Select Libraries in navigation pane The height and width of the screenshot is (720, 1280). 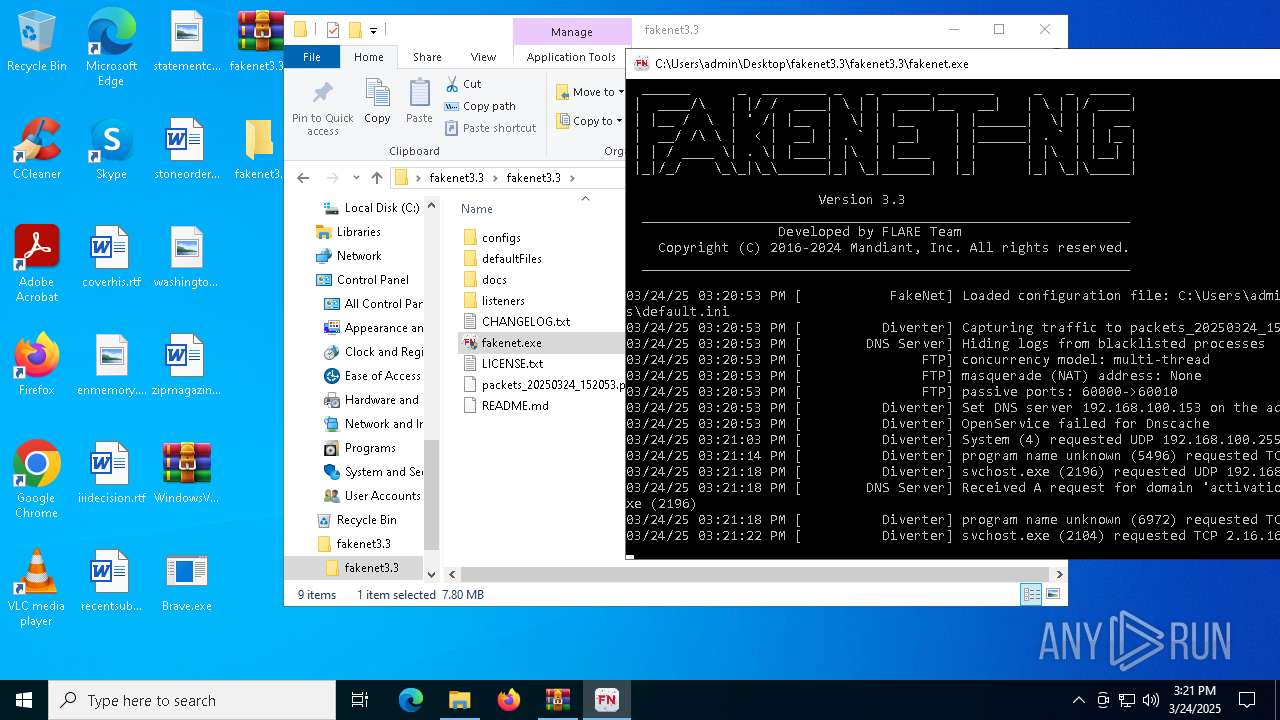(x=348, y=232)
